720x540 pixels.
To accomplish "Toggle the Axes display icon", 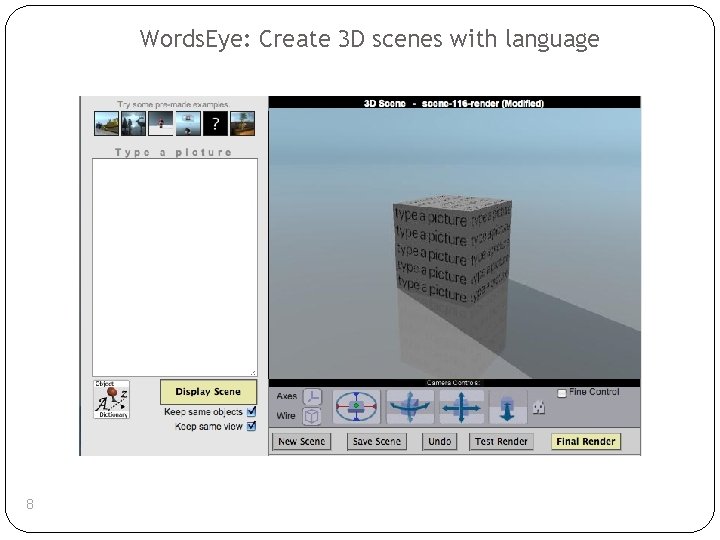I will pyautogui.click(x=313, y=397).
